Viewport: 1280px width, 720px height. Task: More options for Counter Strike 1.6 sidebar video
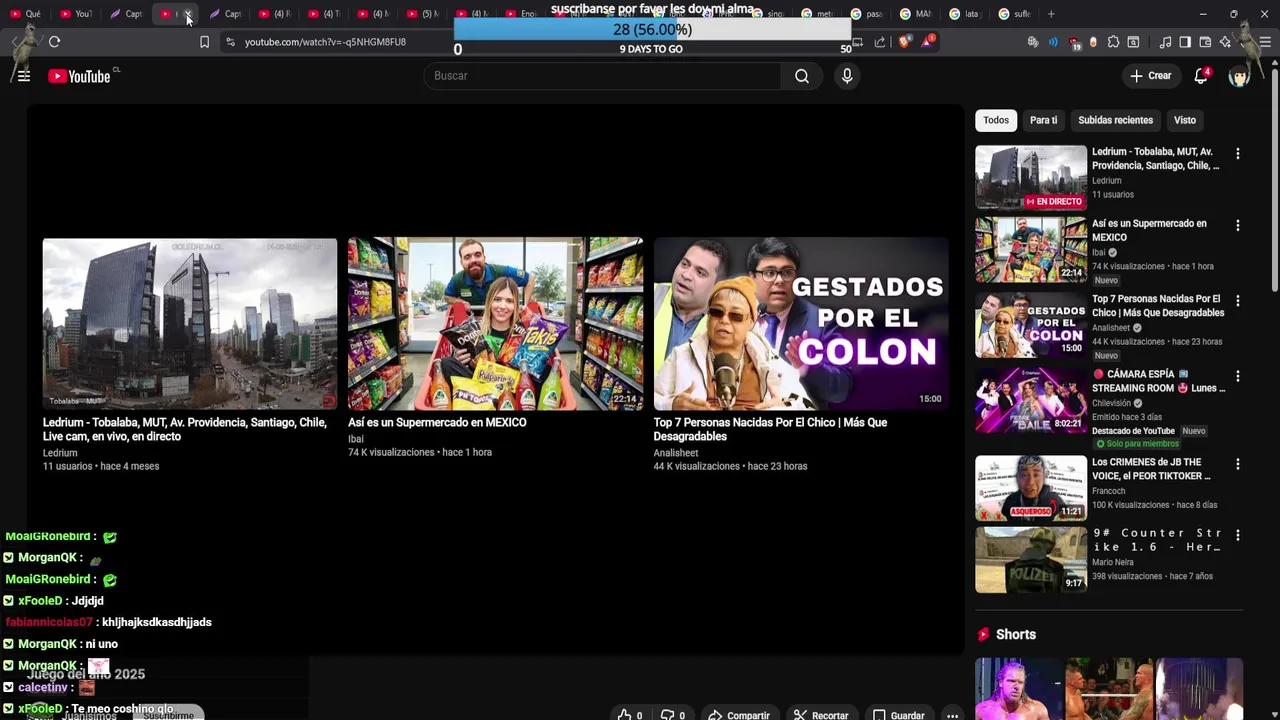point(1238,536)
